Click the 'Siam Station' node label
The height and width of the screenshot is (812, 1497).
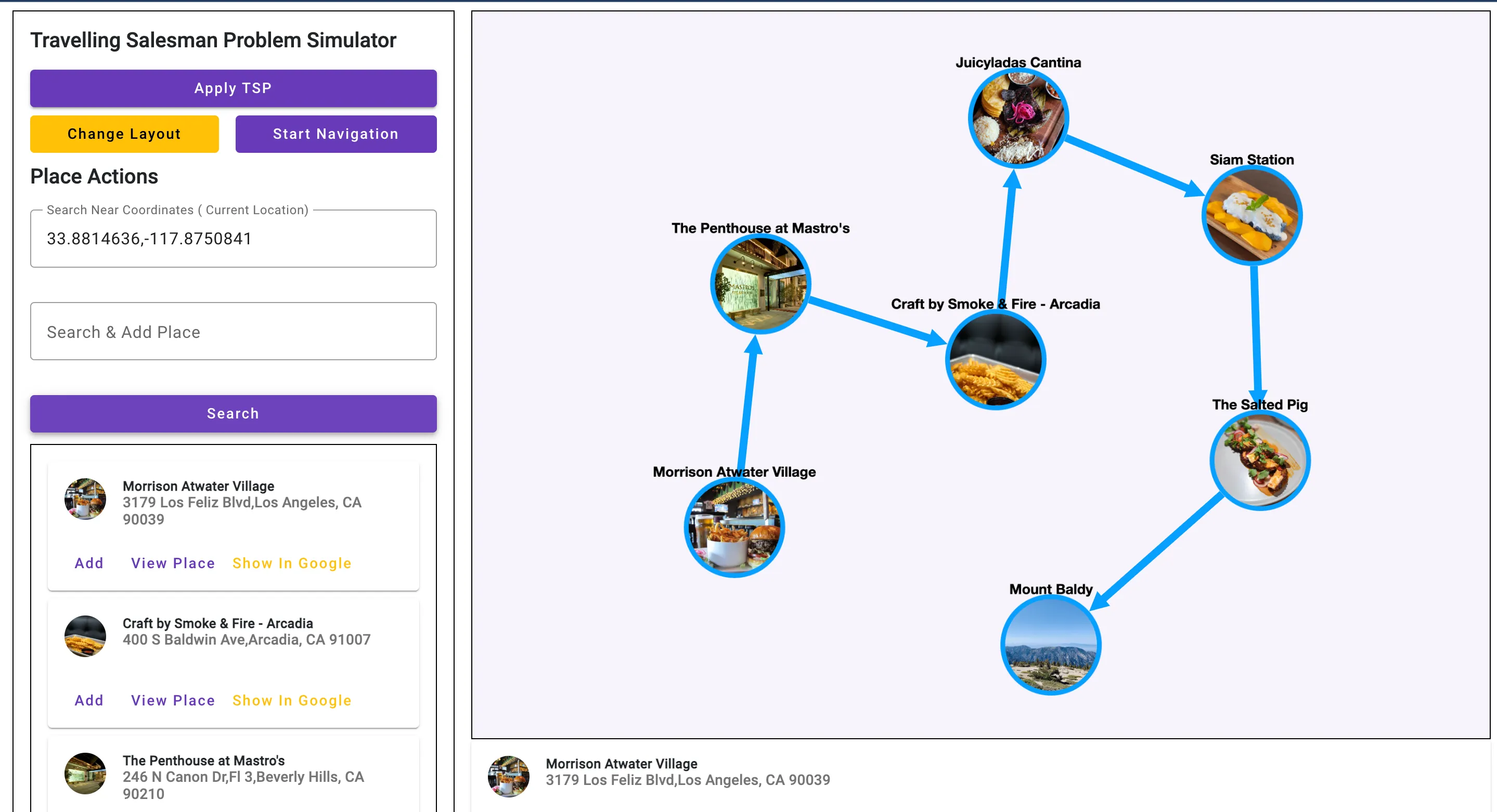[1252, 159]
